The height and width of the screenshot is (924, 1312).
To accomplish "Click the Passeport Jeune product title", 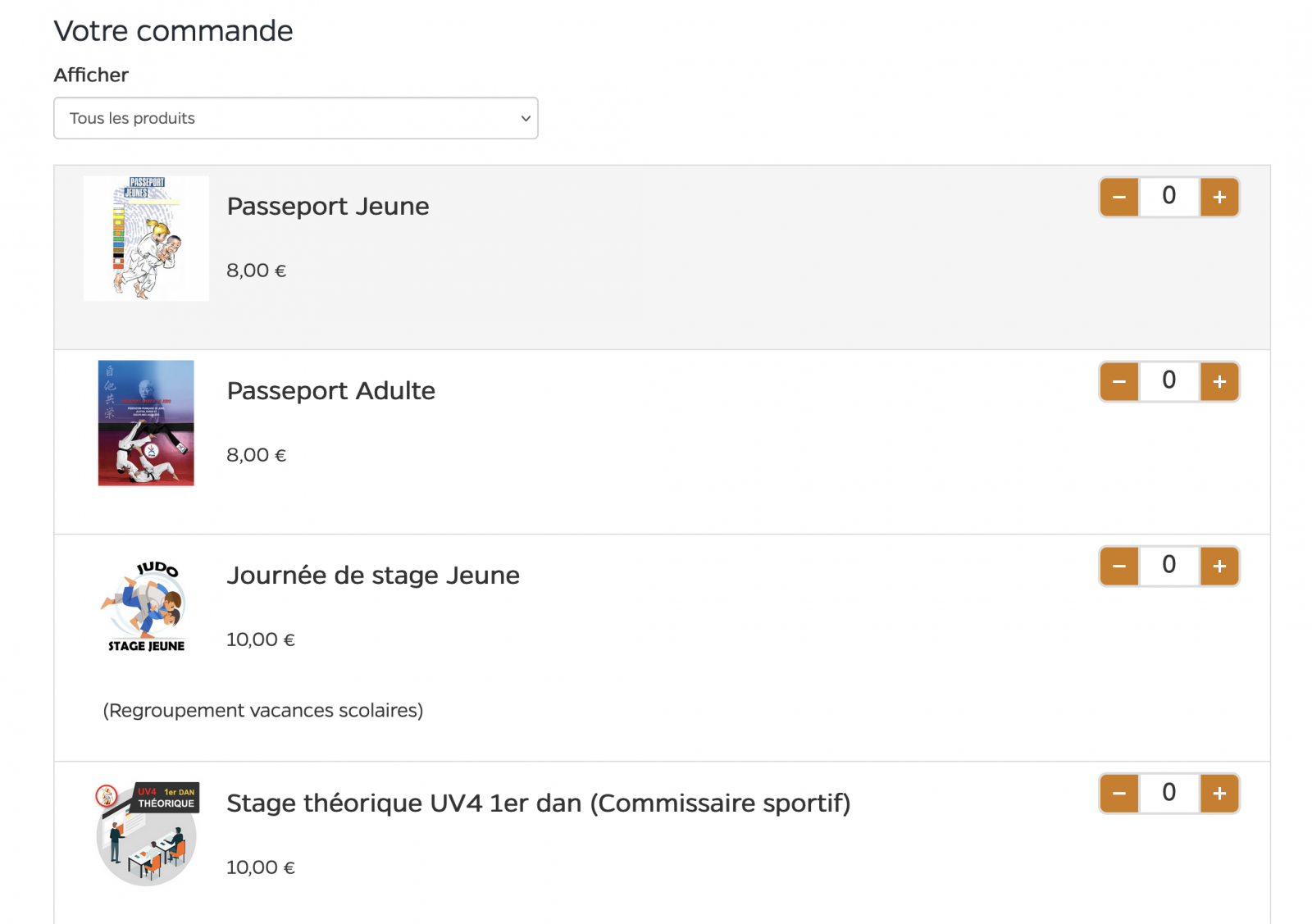I will 327,207.
